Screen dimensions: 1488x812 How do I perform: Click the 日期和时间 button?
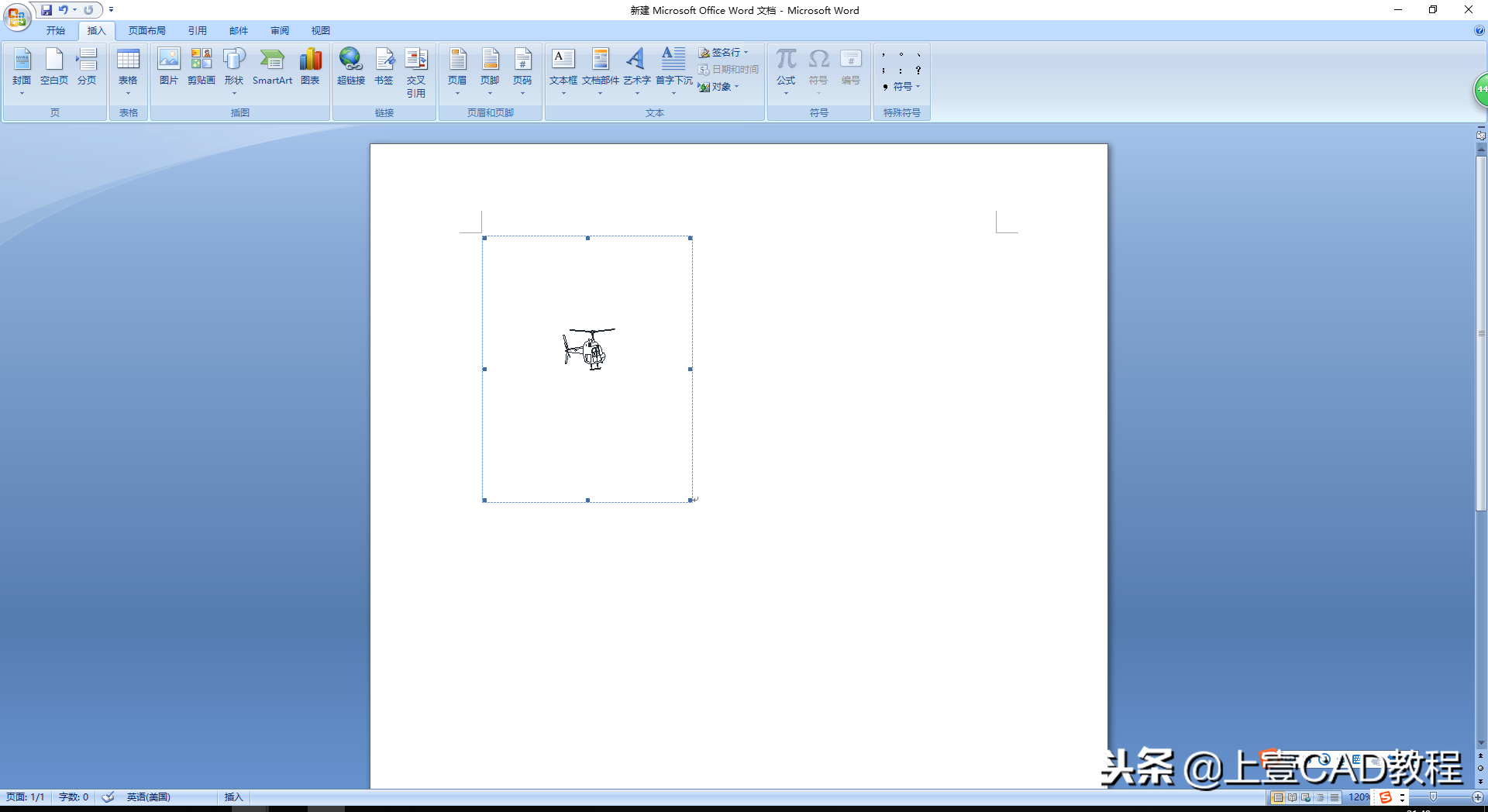tap(728, 70)
